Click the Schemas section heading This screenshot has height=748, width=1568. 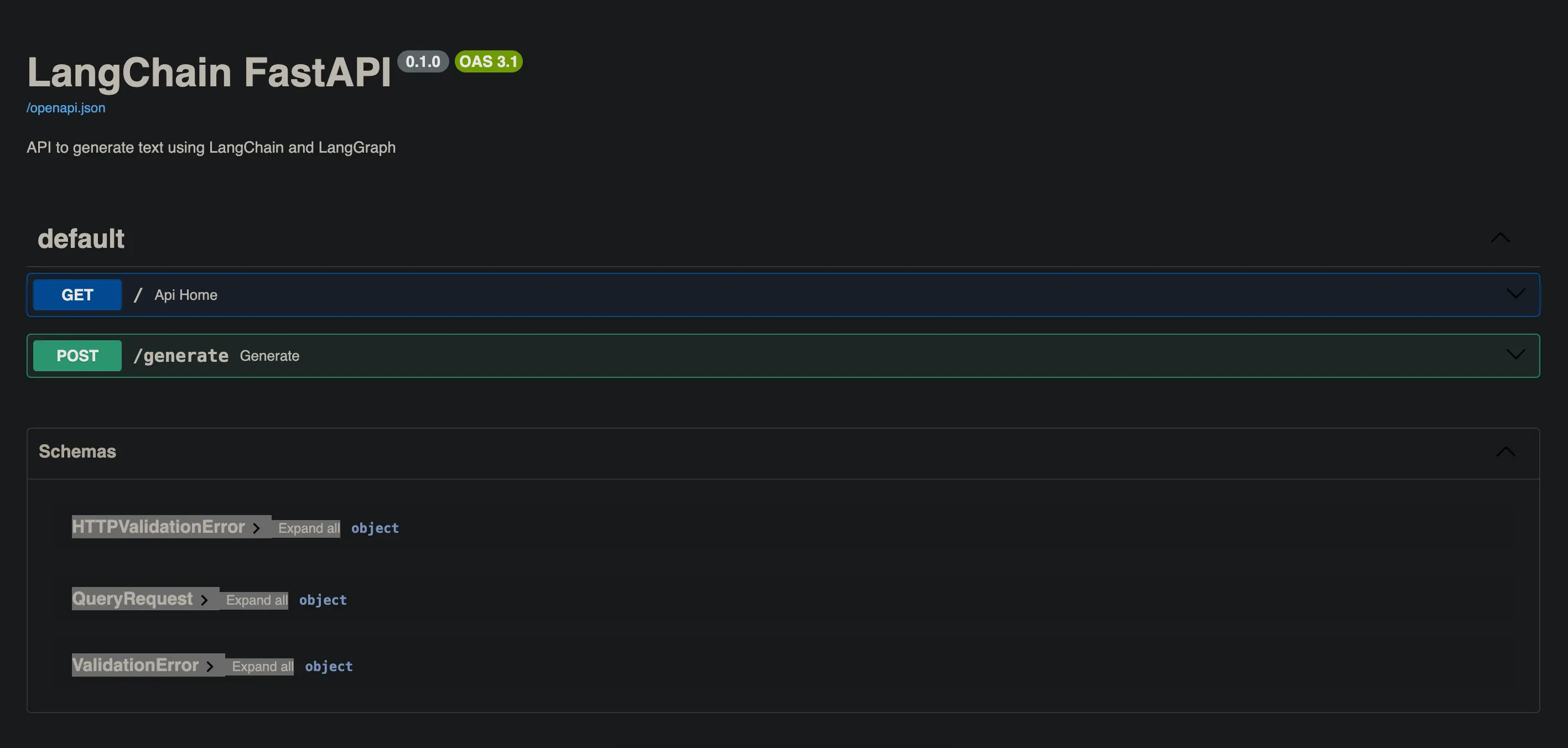tap(77, 452)
